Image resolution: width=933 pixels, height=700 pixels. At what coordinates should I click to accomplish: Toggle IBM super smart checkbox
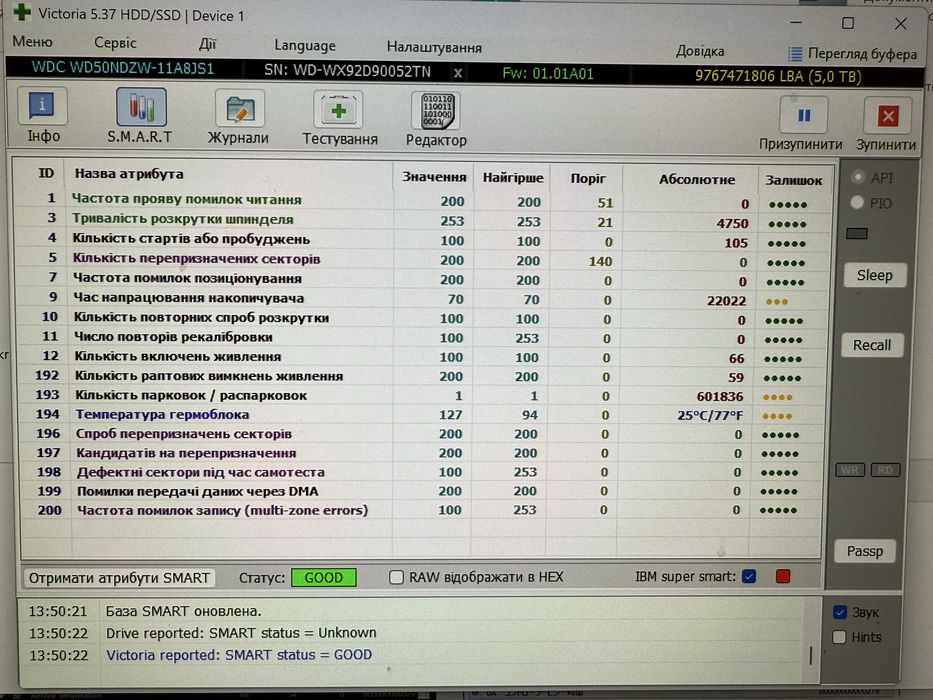[x=750, y=576]
